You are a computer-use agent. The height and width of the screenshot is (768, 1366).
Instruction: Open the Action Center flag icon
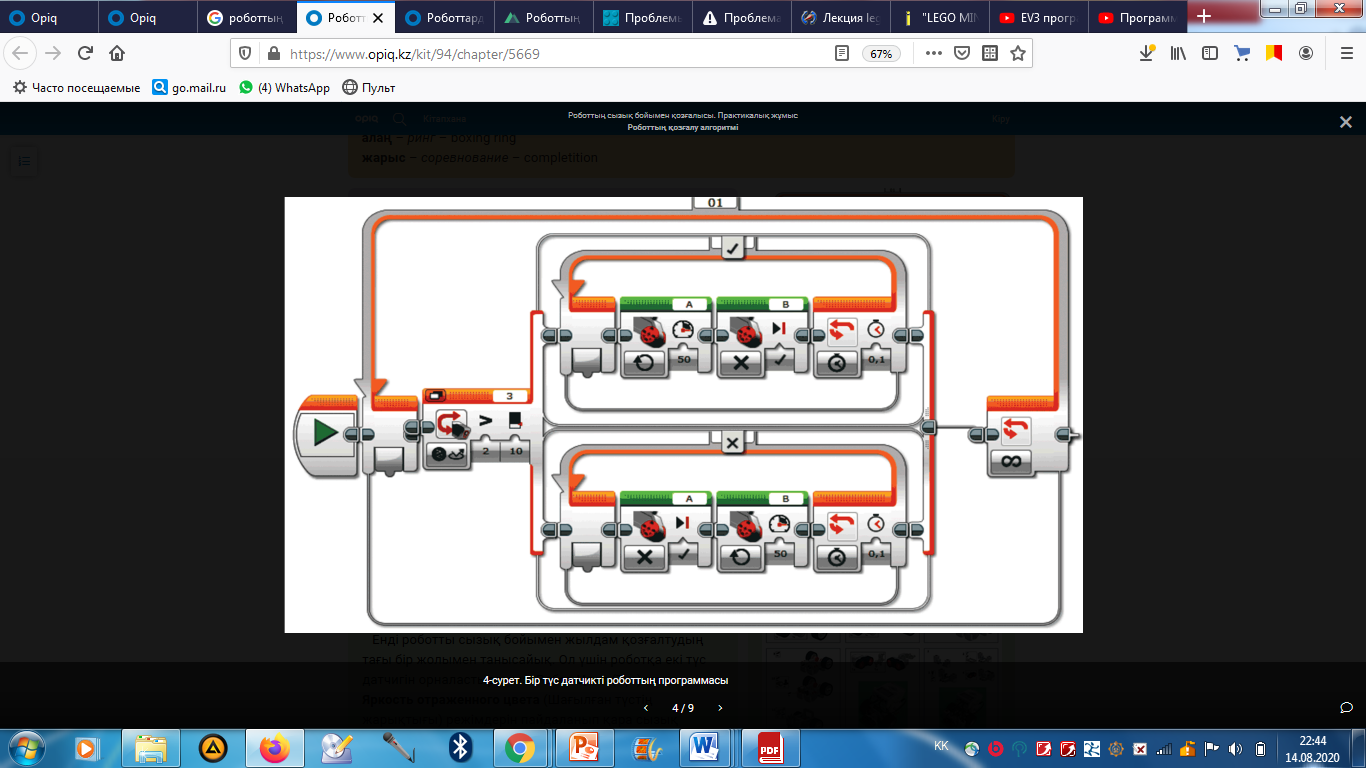coord(1211,748)
